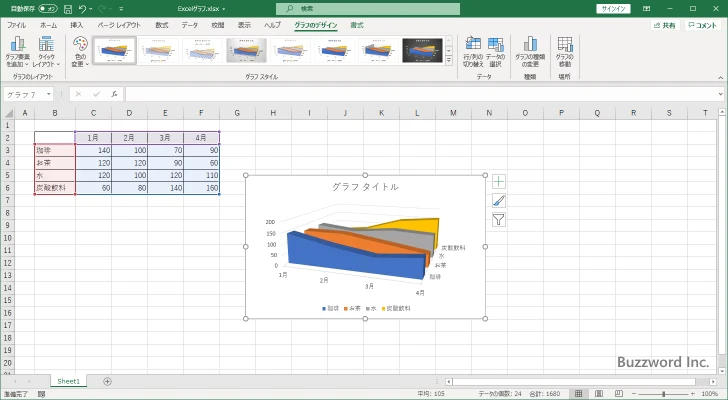
Task: Expand the Name Box dropdown
Action: 48,94
